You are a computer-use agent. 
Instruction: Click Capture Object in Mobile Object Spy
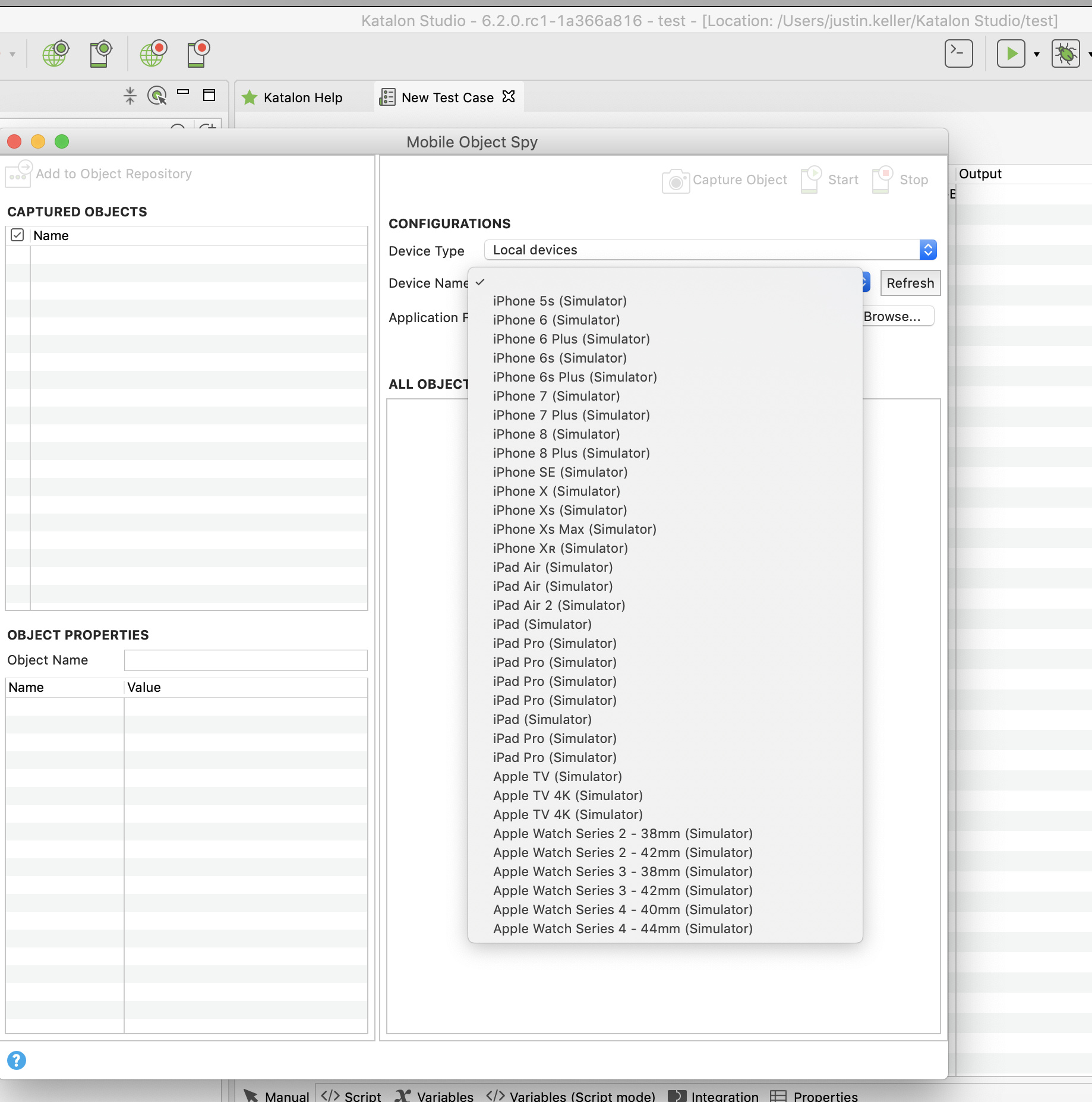click(x=724, y=180)
